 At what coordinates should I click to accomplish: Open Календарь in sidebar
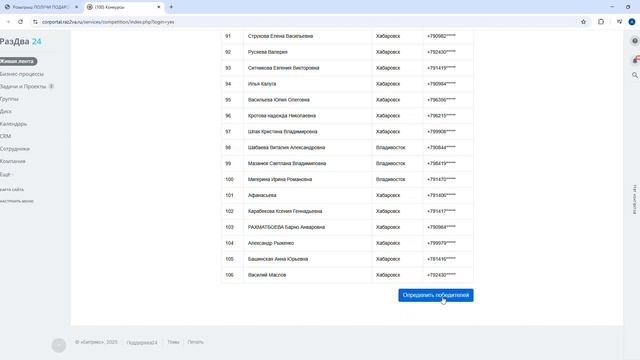[x=13, y=124]
